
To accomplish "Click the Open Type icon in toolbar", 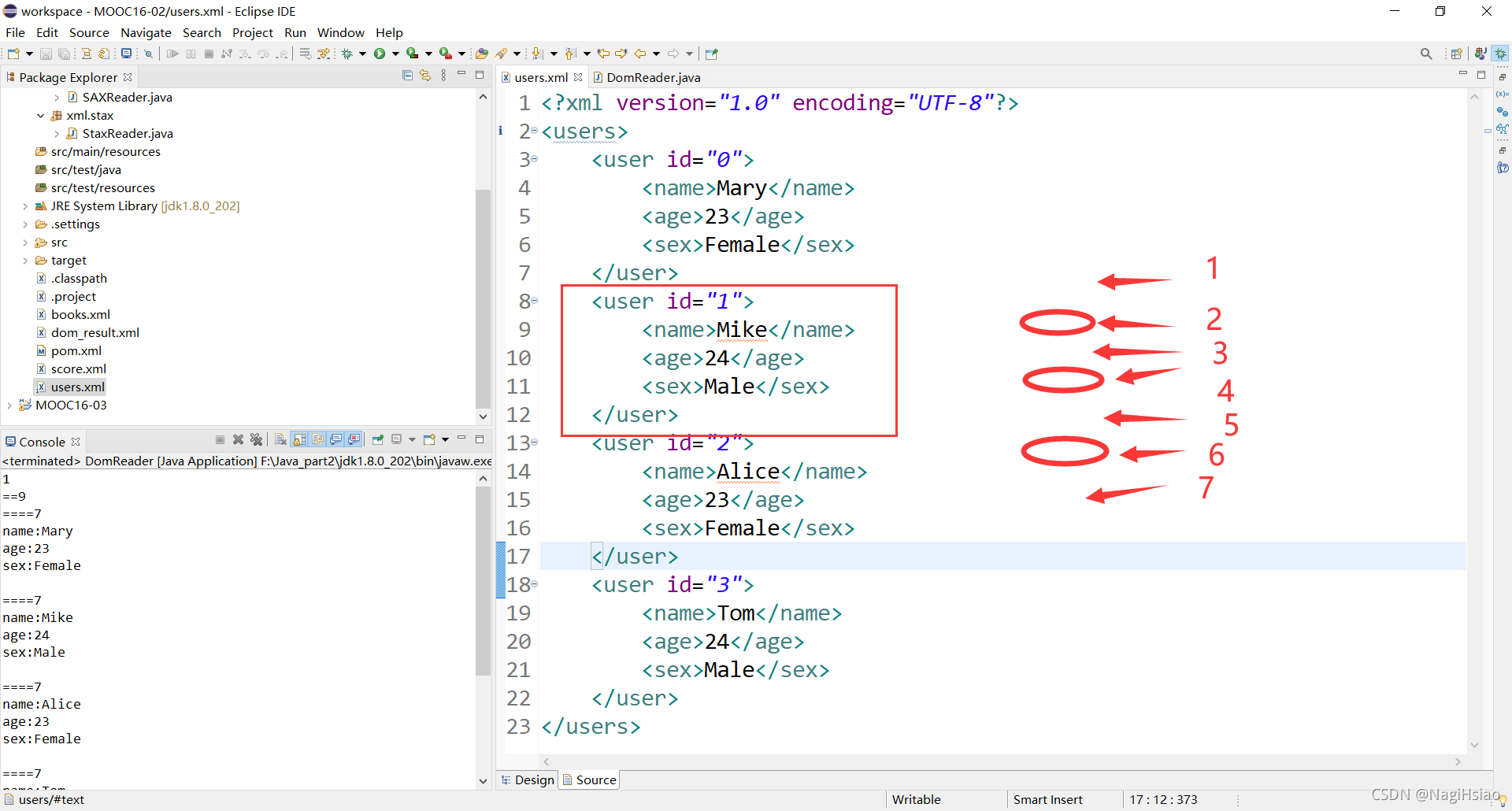I will 482,54.
